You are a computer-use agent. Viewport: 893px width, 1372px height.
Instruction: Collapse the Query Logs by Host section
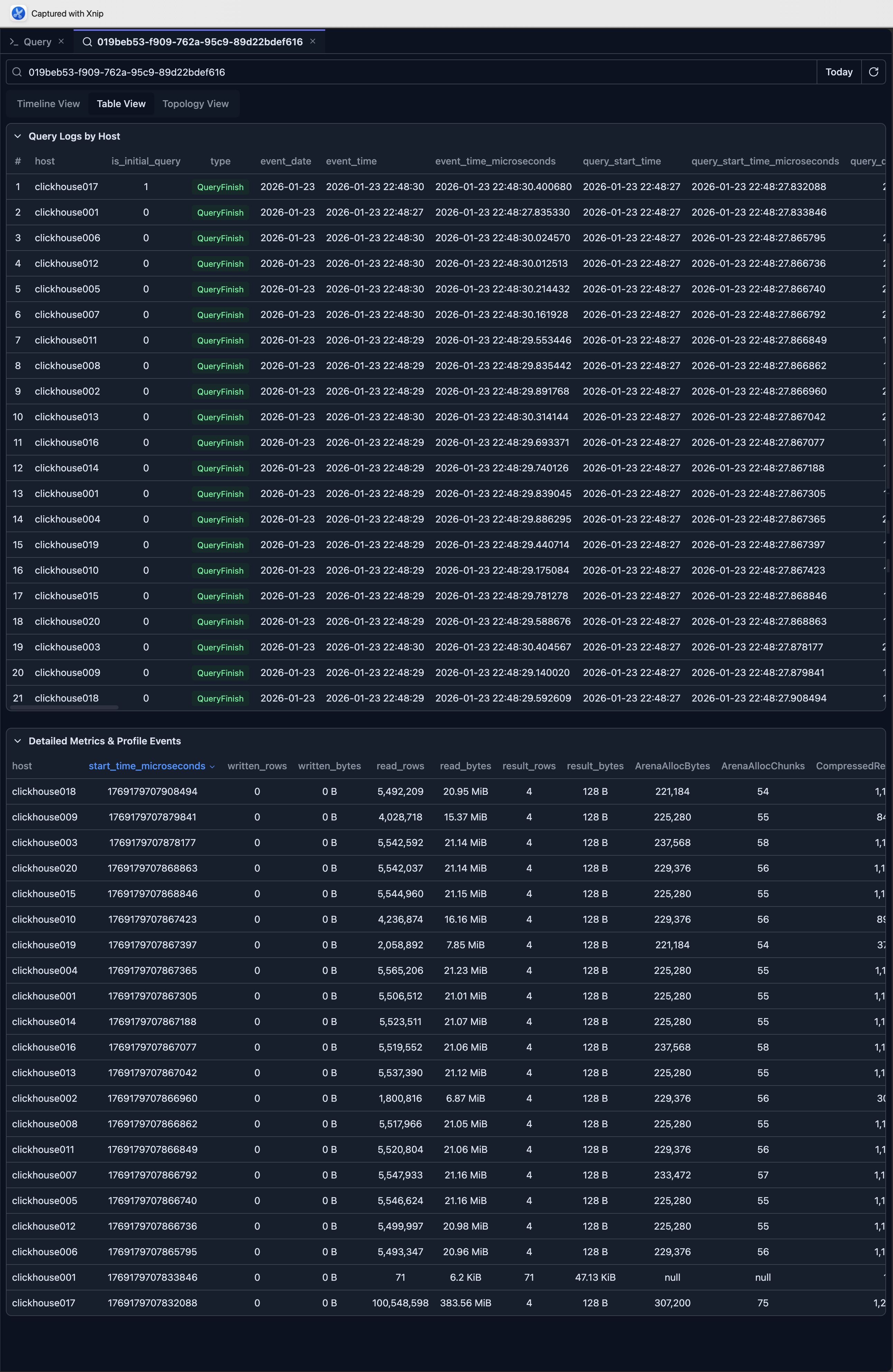pos(18,136)
